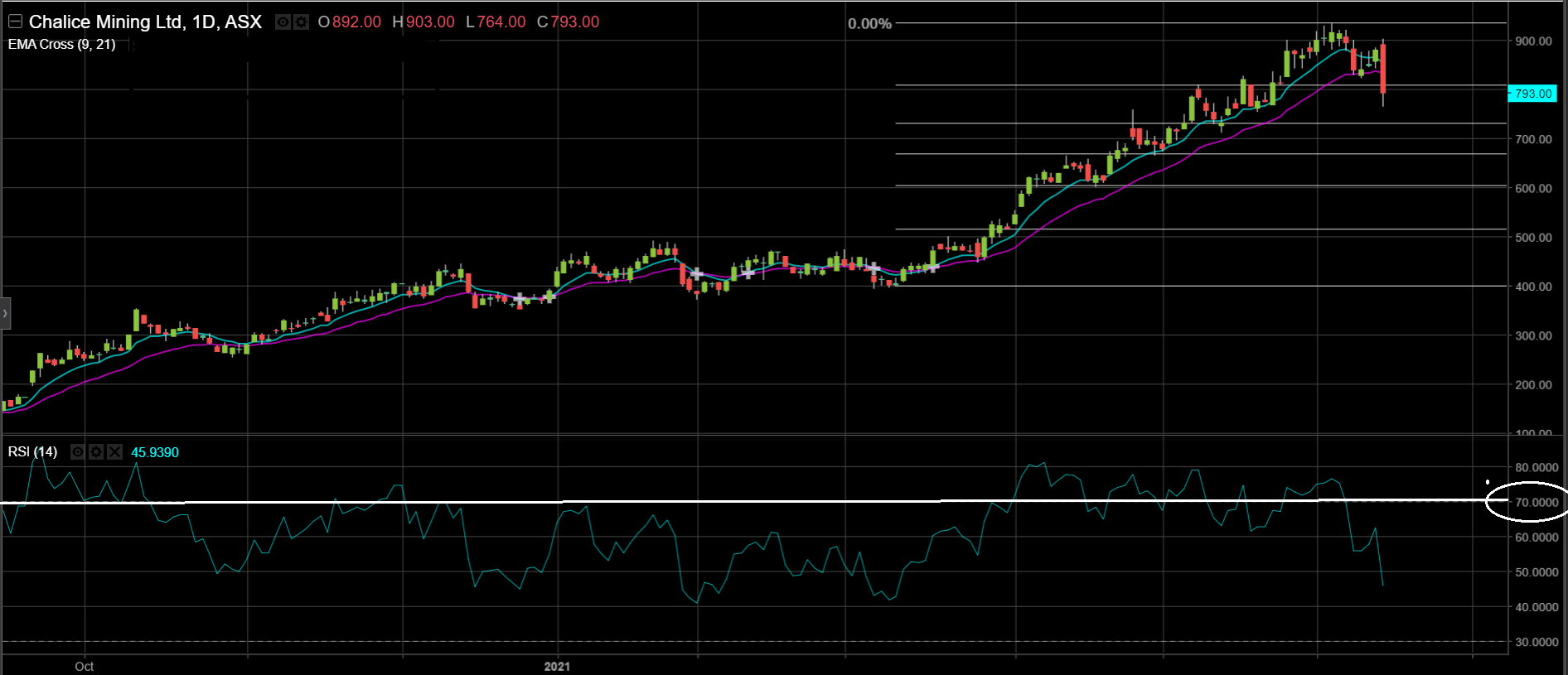The image size is (1568, 675).
Task: Click the 900.00 price axis label
Action: pos(1533,41)
